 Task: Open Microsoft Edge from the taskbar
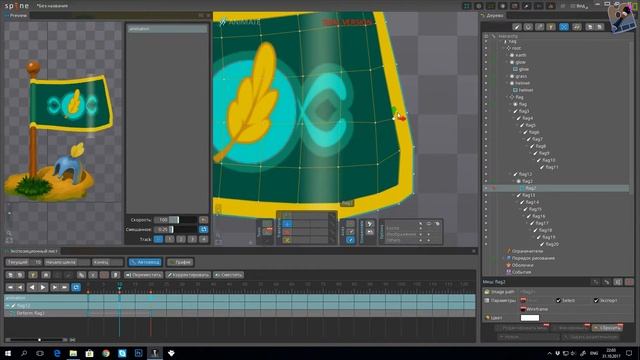coord(57,353)
